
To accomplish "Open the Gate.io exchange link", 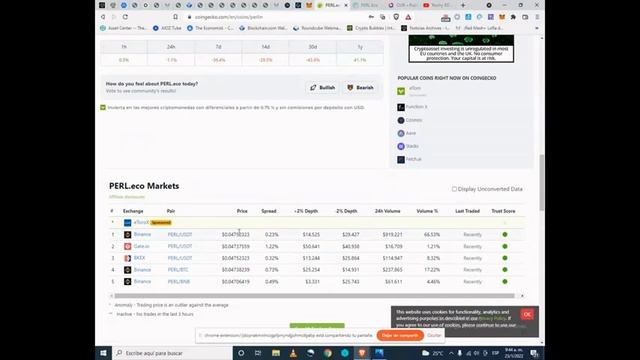I will (x=142, y=246).
